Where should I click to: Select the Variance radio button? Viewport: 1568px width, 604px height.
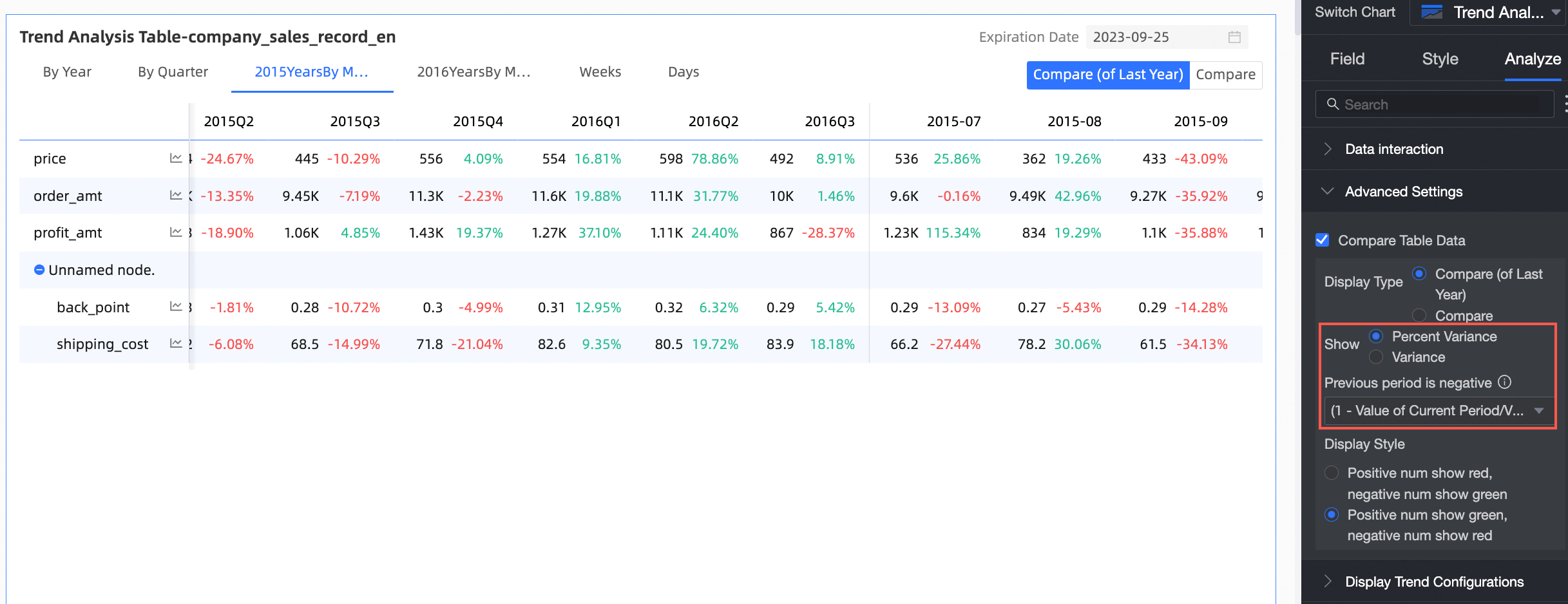pyautogui.click(x=1376, y=357)
